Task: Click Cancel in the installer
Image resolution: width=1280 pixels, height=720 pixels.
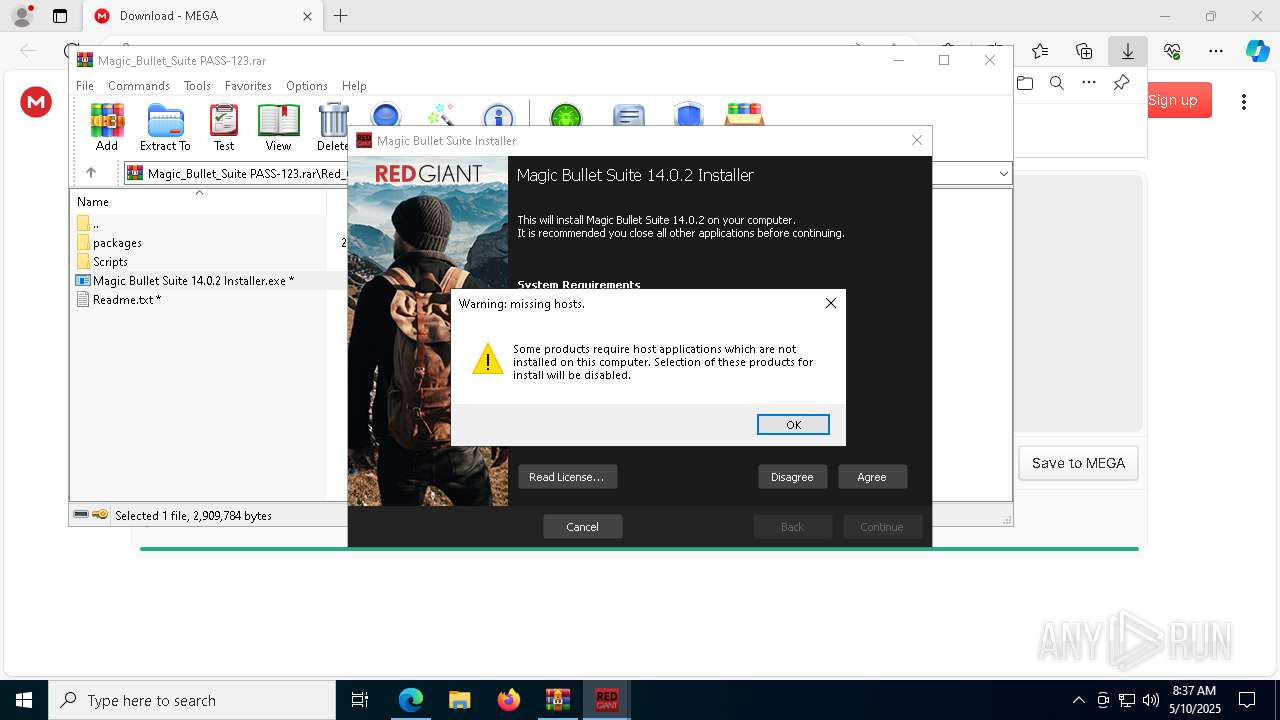Action: (x=582, y=527)
